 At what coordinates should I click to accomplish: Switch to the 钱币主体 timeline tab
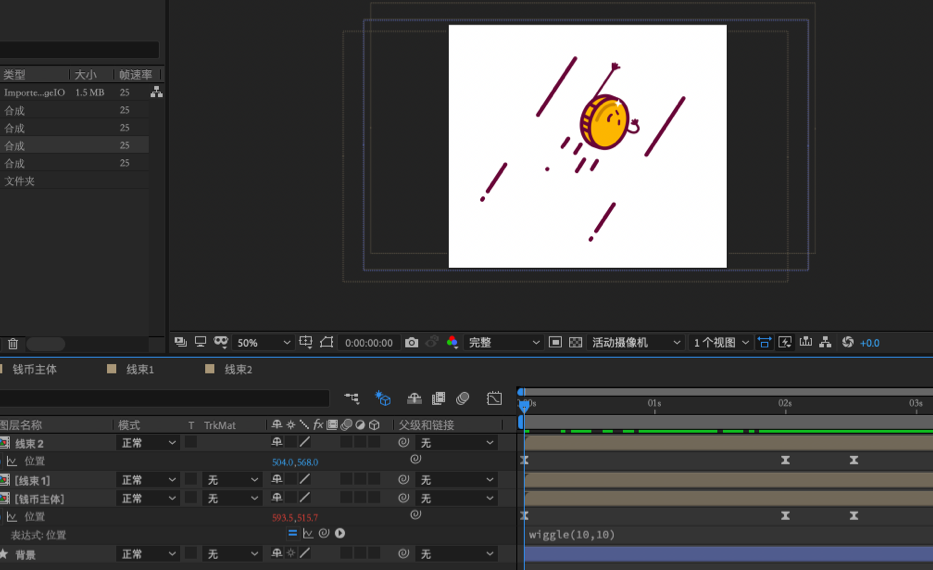coord(35,369)
